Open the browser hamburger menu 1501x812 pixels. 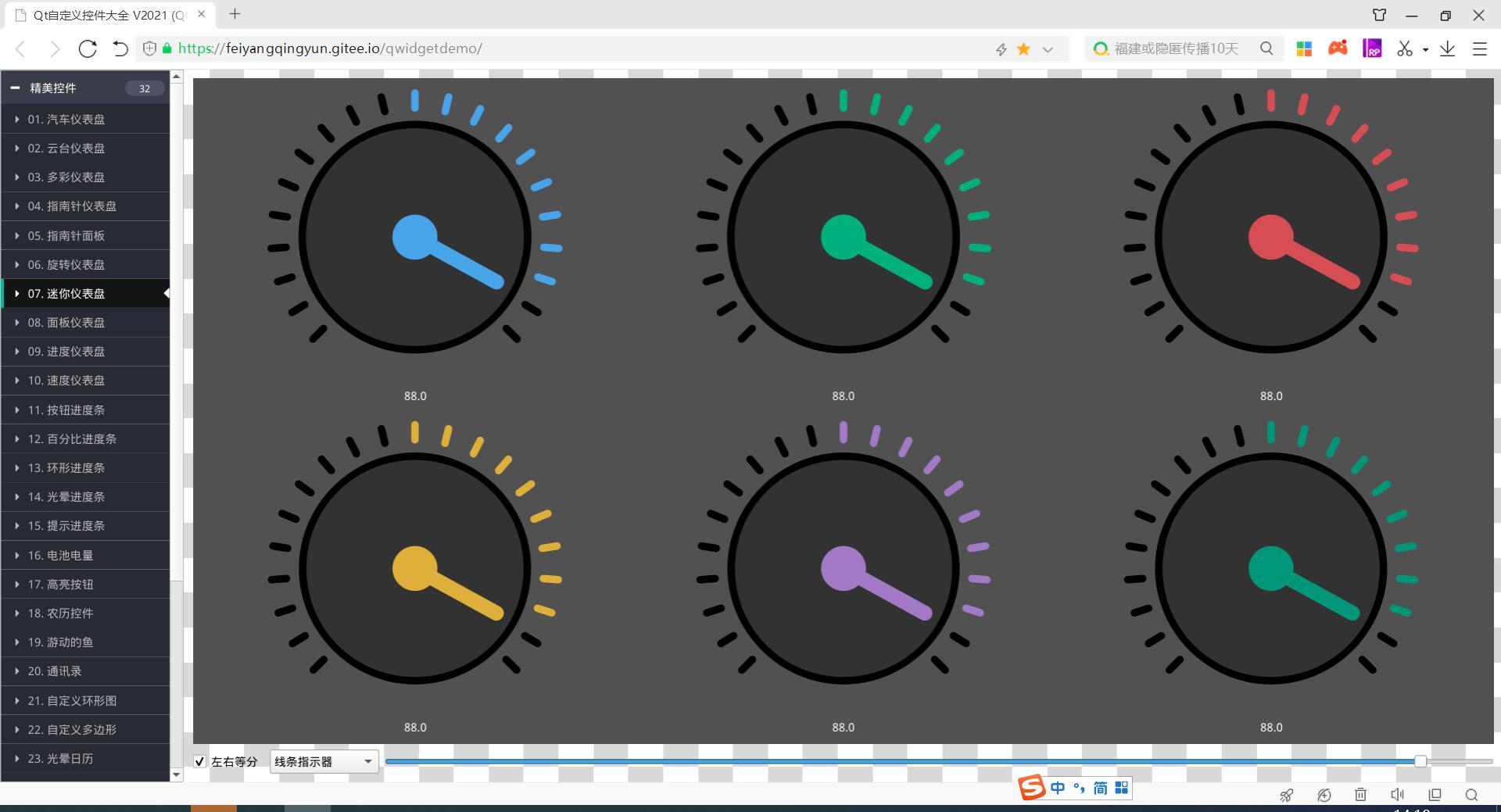pyautogui.click(x=1480, y=48)
